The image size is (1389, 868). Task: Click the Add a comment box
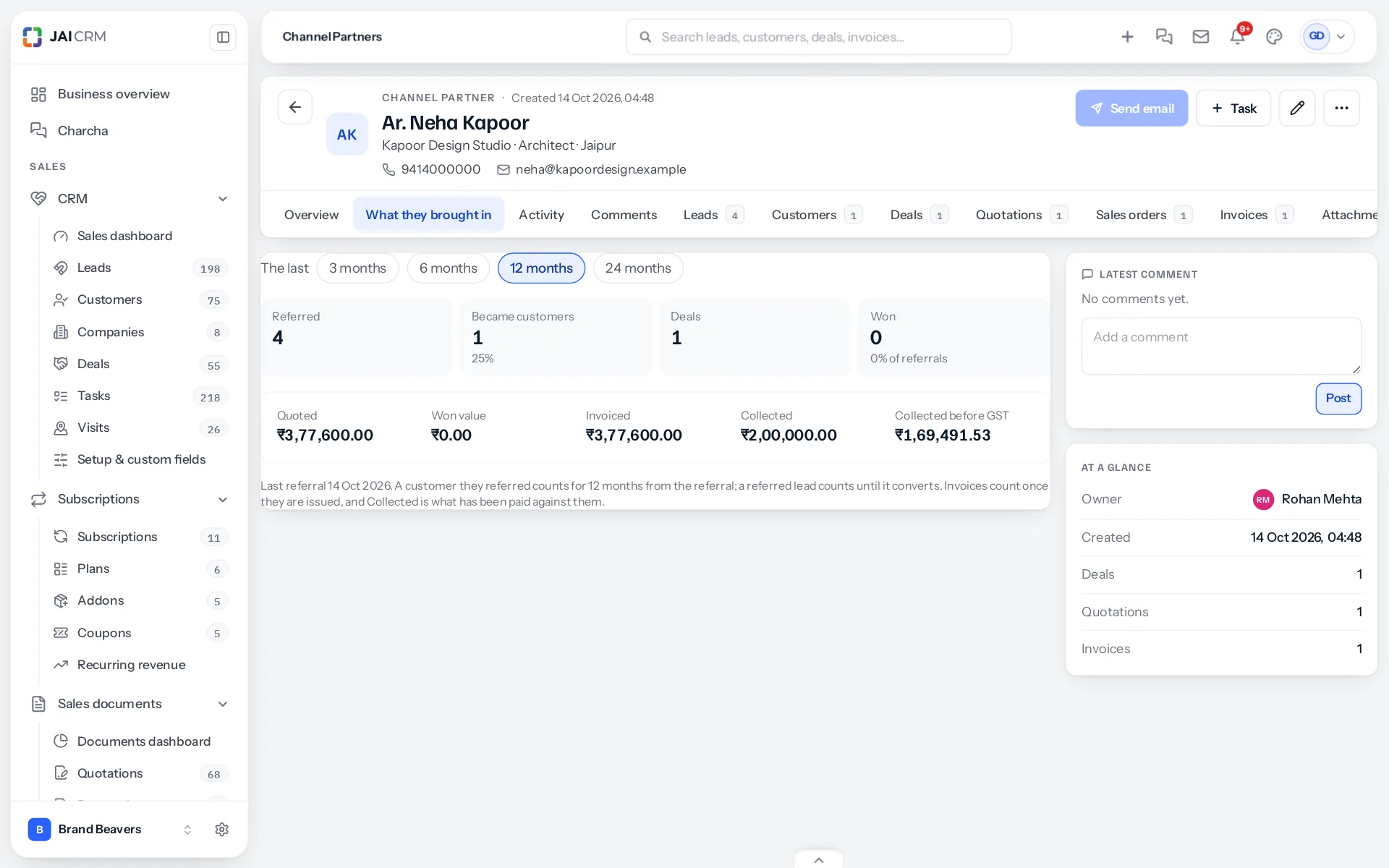click(x=1221, y=346)
